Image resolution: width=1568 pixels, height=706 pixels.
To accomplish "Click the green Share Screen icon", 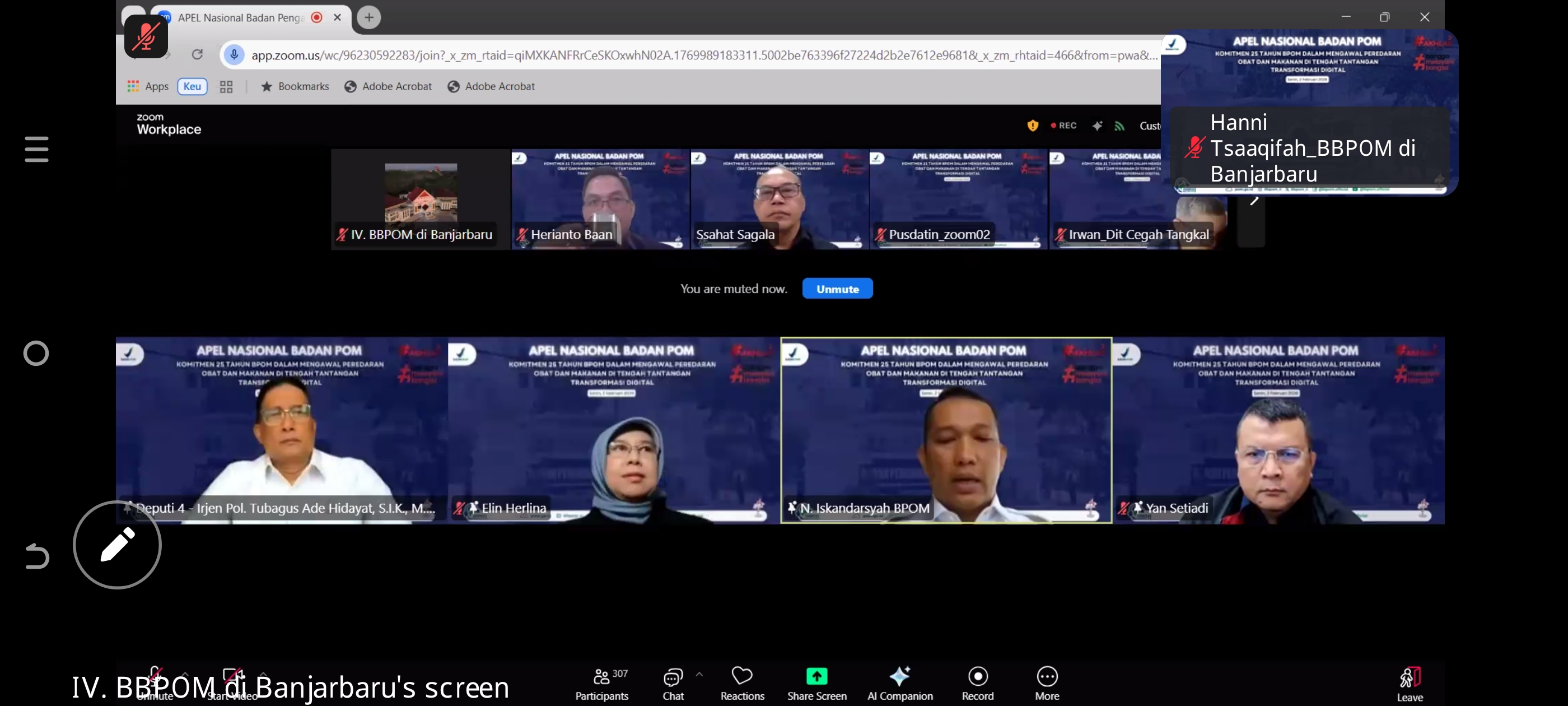I will tap(816, 676).
